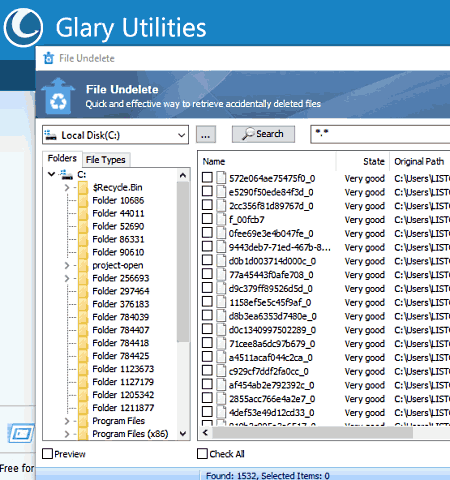Tick the checkbox for 77a45443f0afe708_0

[x=207, y=274]
